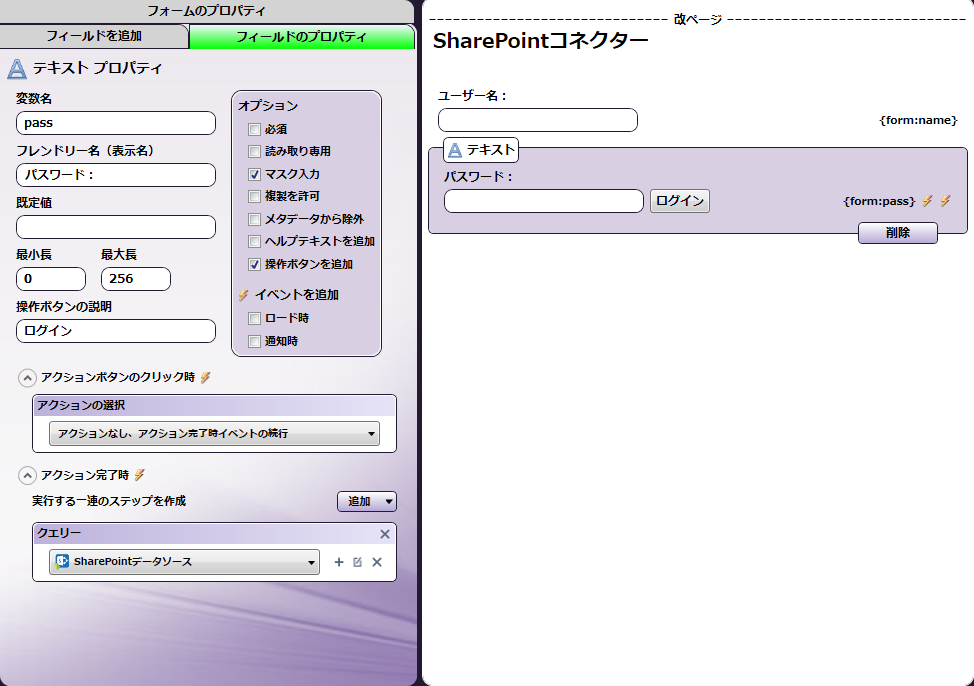Viewport: 974px width, 686px height.
Task: Click lightning icon next to イベントを追加
Action: pos(244,295)
